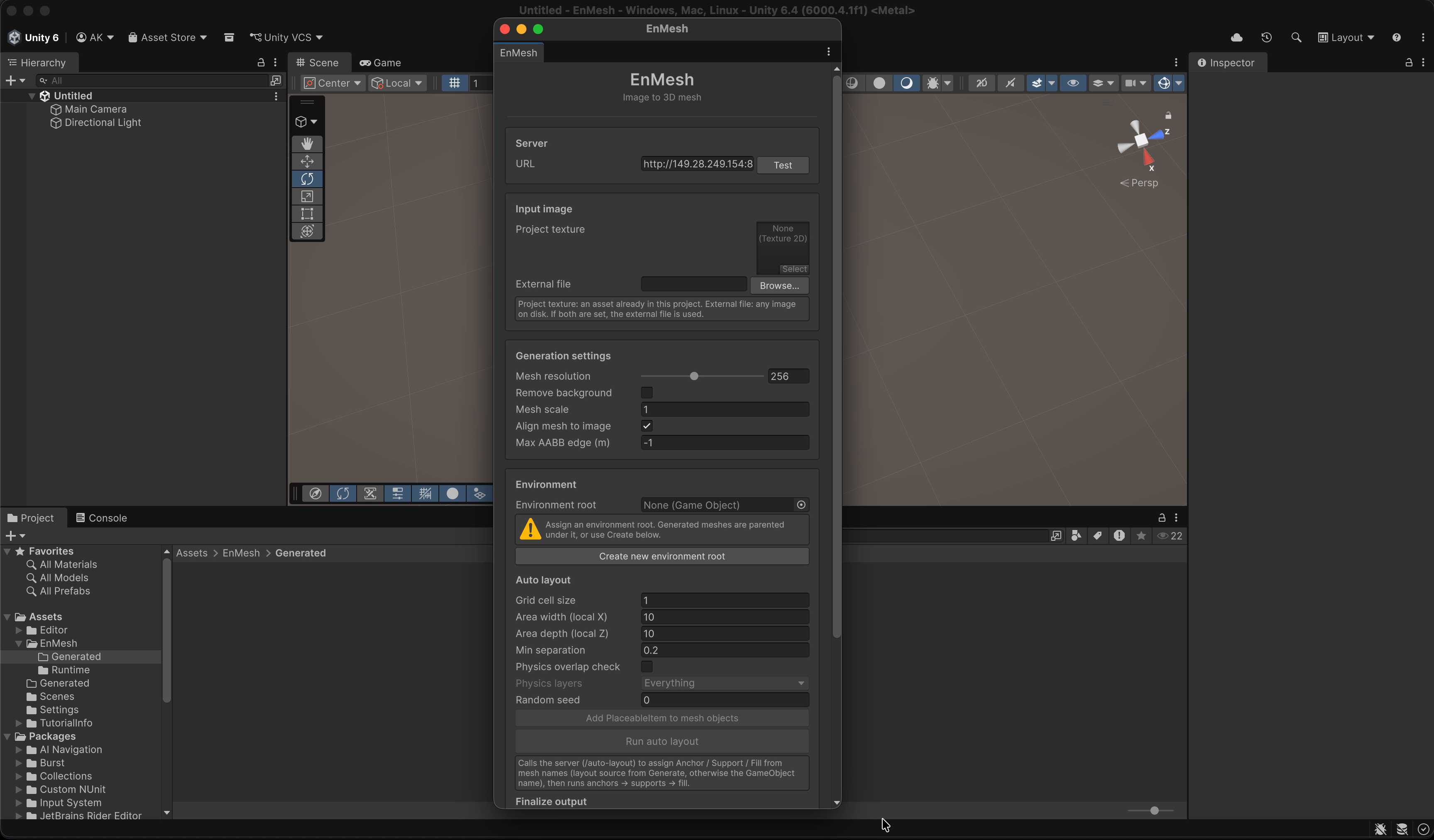Viewport: 1434px width, 840px height.
Task: Click the server Test button
Action: point(783,165)
